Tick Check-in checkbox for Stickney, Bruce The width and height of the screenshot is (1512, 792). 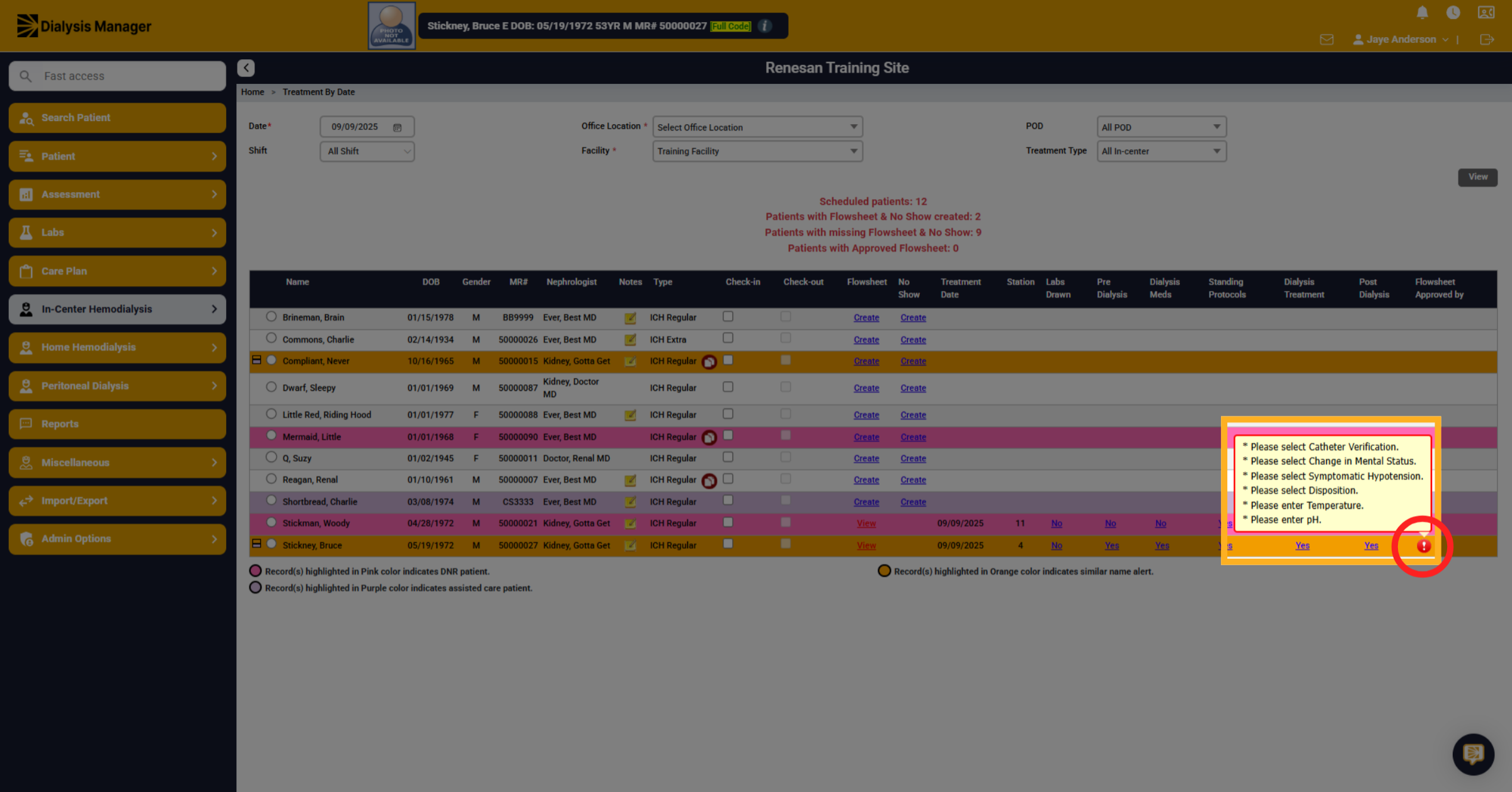point(728,544)
